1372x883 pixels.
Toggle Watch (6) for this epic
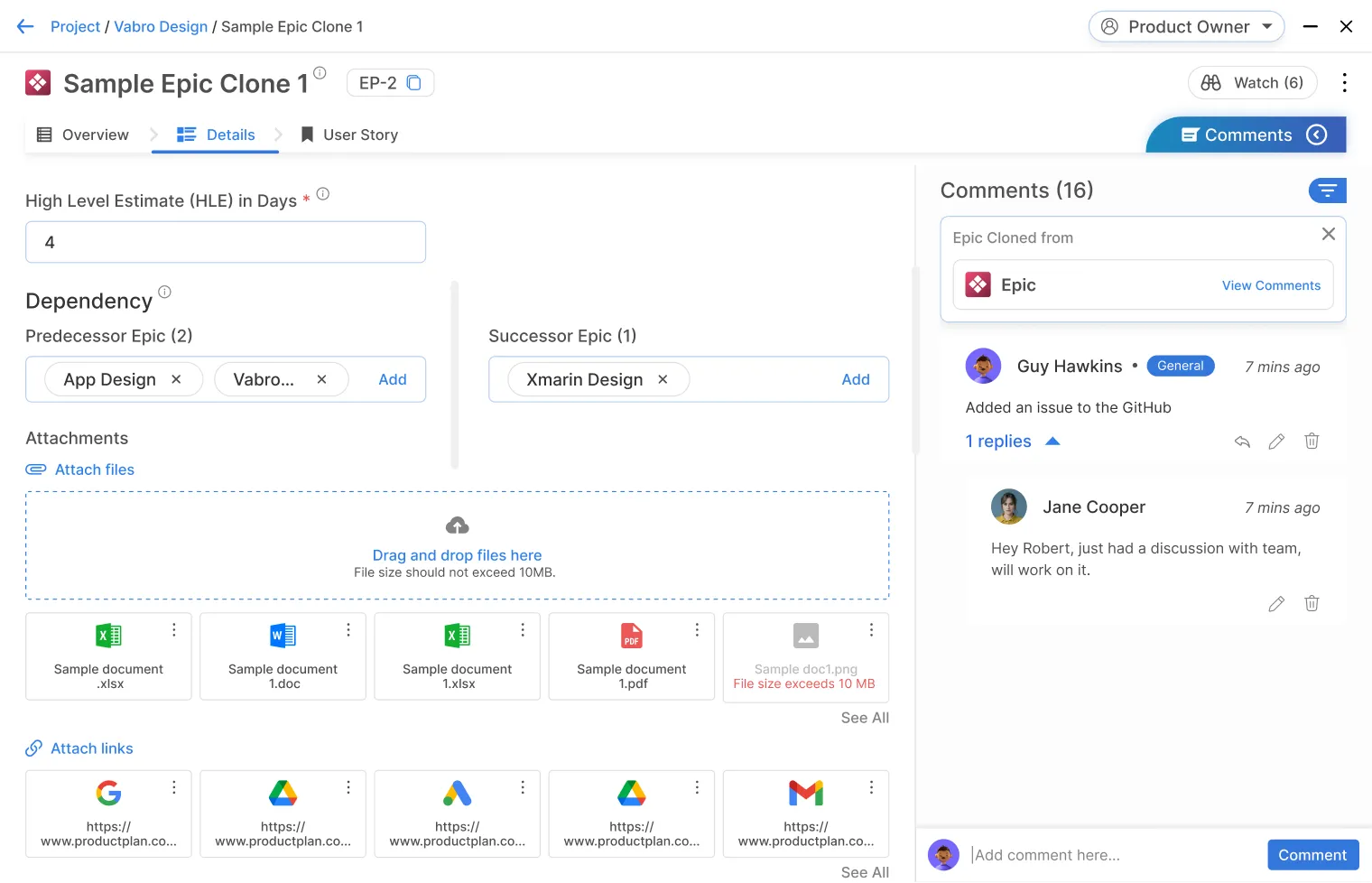1252,83
